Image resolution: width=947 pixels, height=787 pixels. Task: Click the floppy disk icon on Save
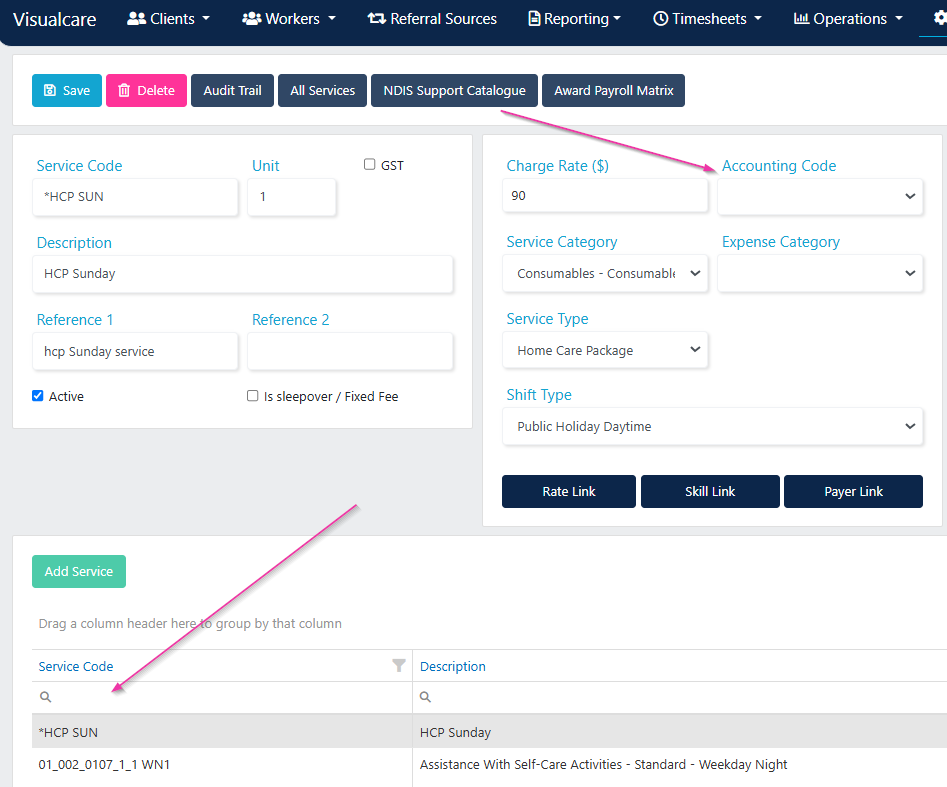[50, 90]
